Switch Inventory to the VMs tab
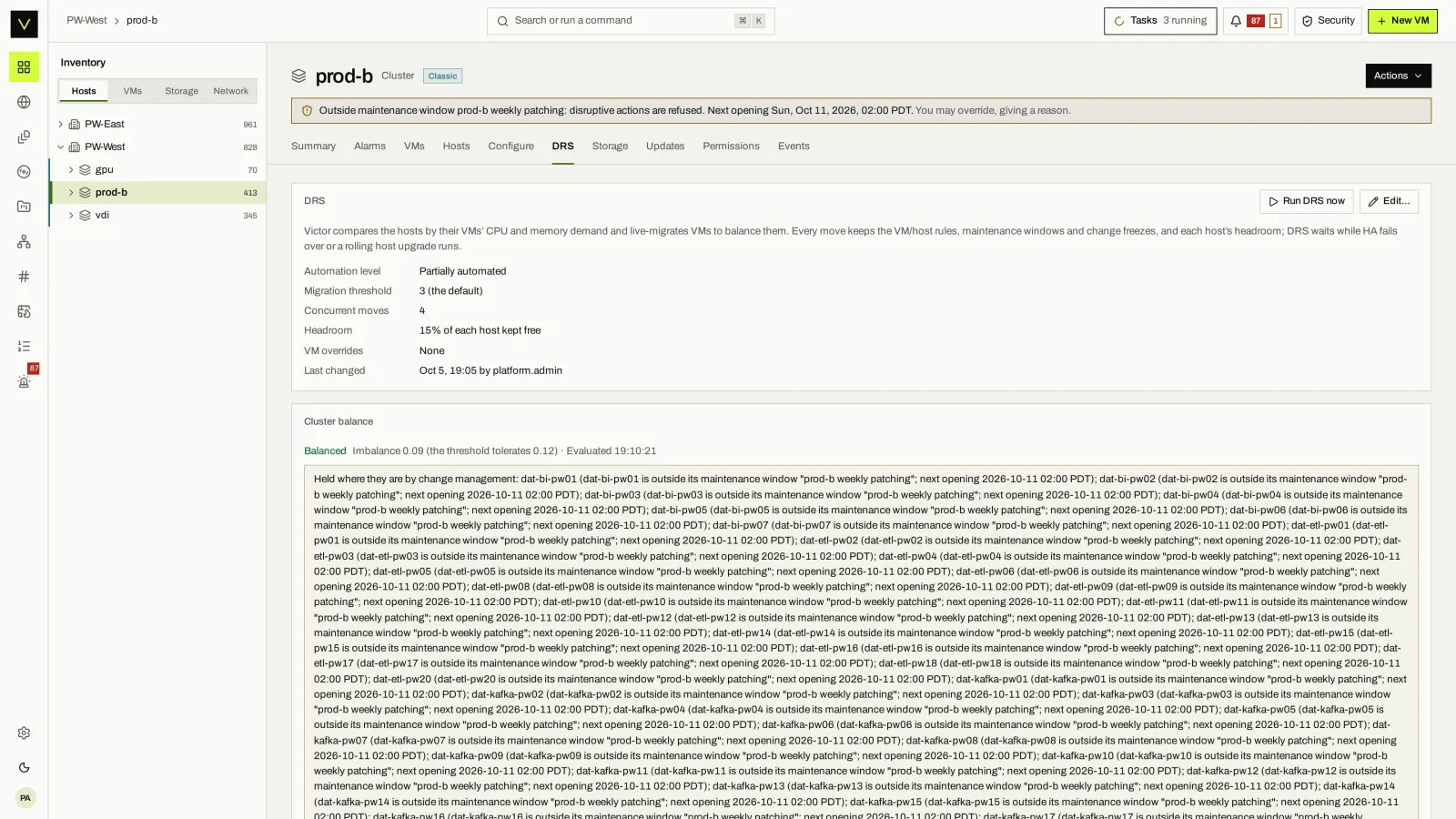Image resolution: width=1456 pixels, height=819 pixels. [x=133, y=91]
